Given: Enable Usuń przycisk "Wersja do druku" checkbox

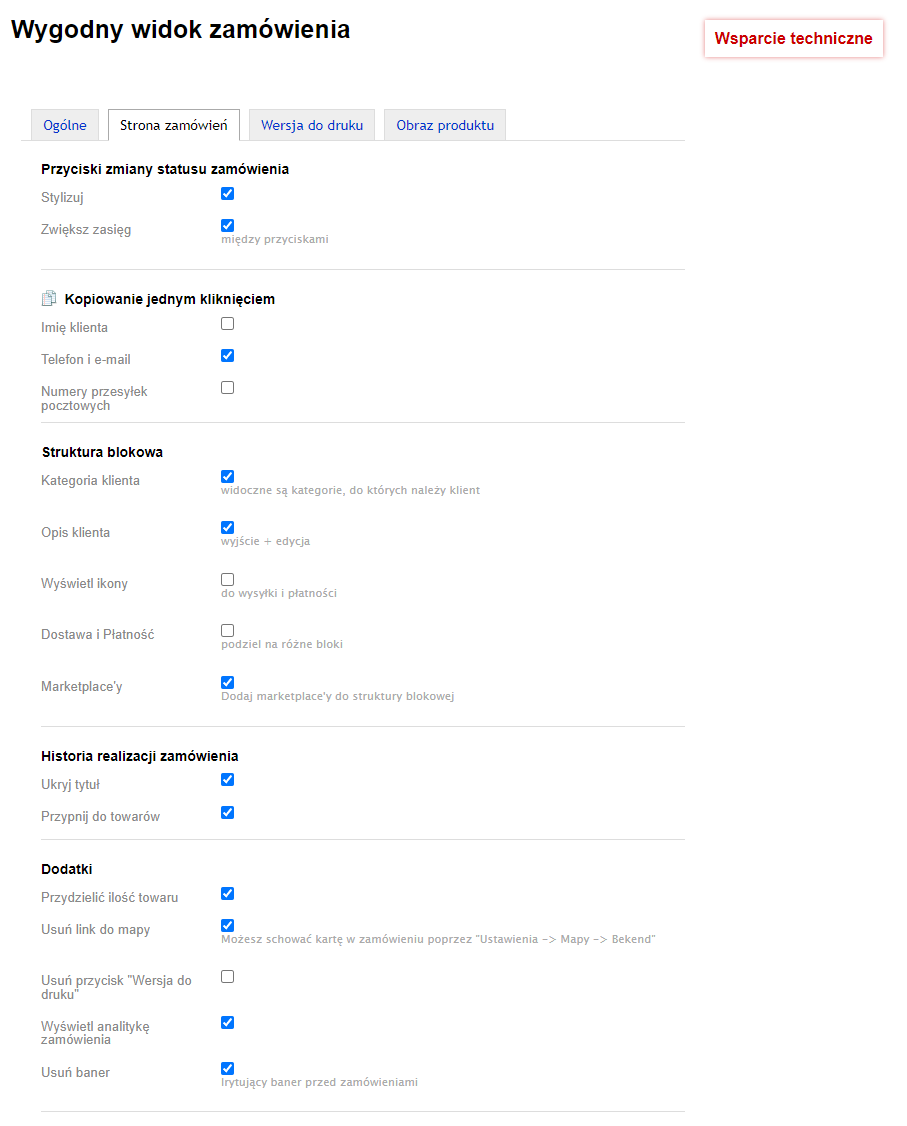Looking at the screenshot, I should (x=227, y=977).
